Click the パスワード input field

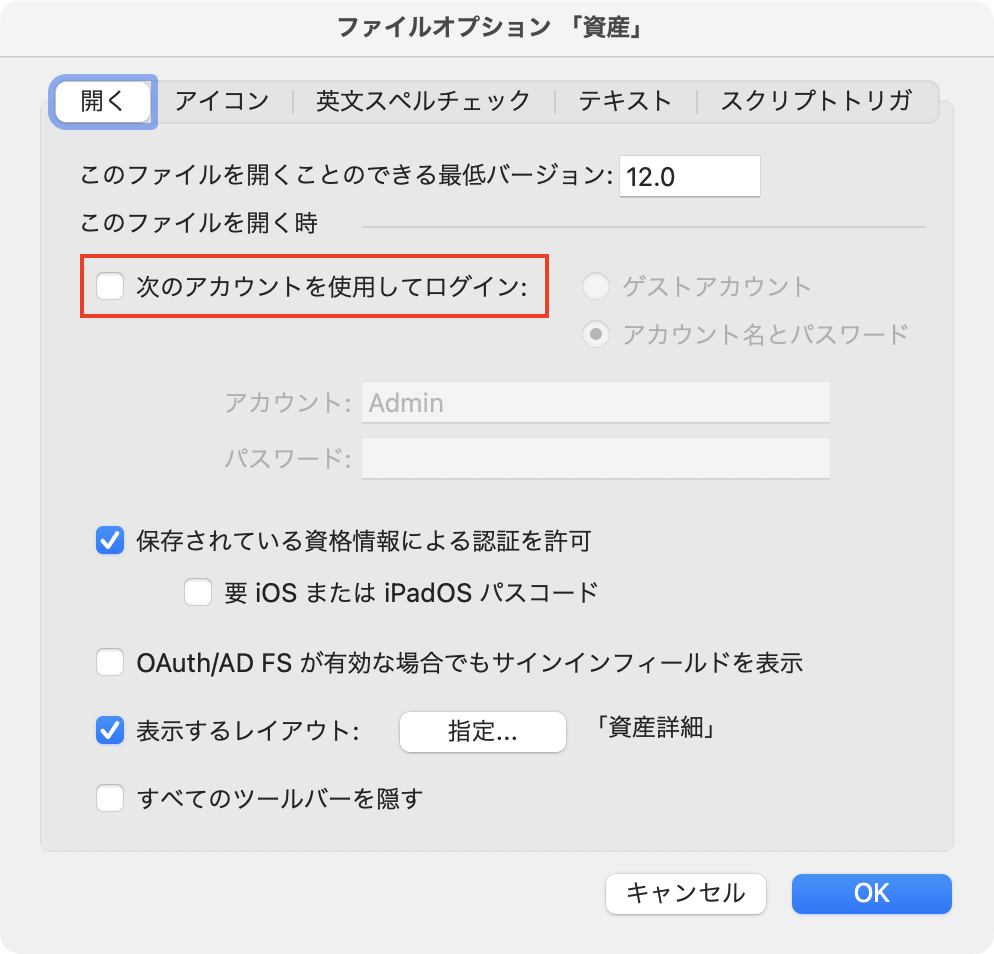pyautogui.click(x=595, y=458)
